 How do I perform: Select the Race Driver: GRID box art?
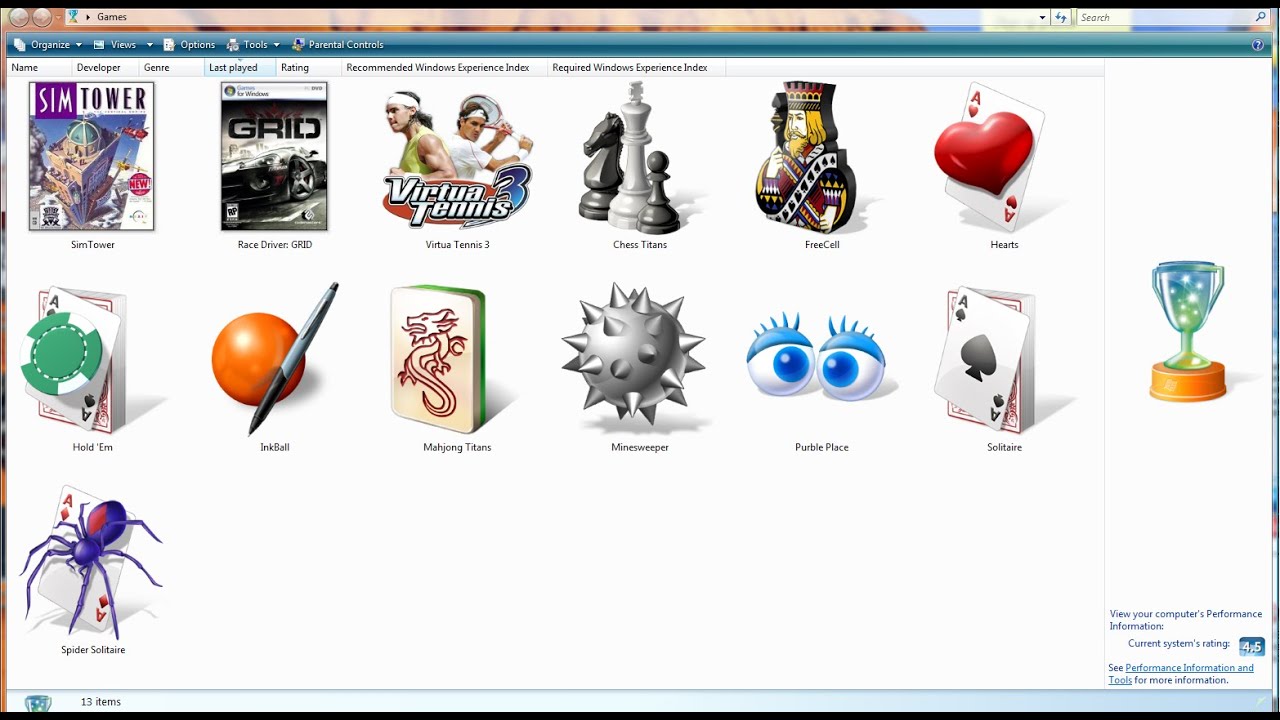click(274, 156)
